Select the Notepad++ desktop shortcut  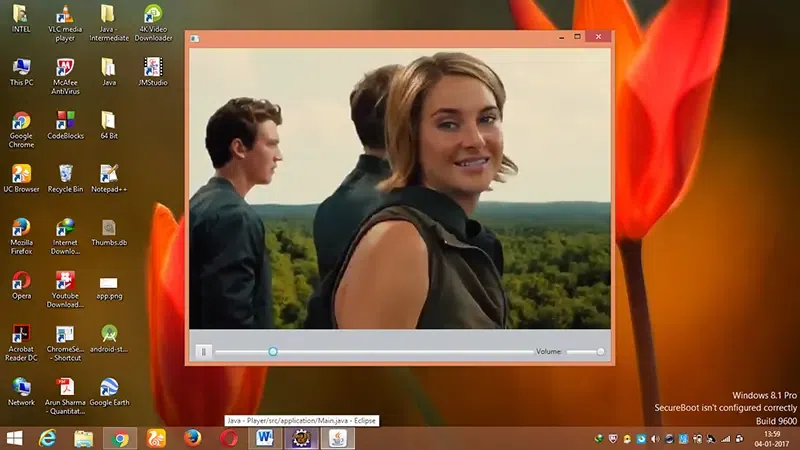pos(109,179)
